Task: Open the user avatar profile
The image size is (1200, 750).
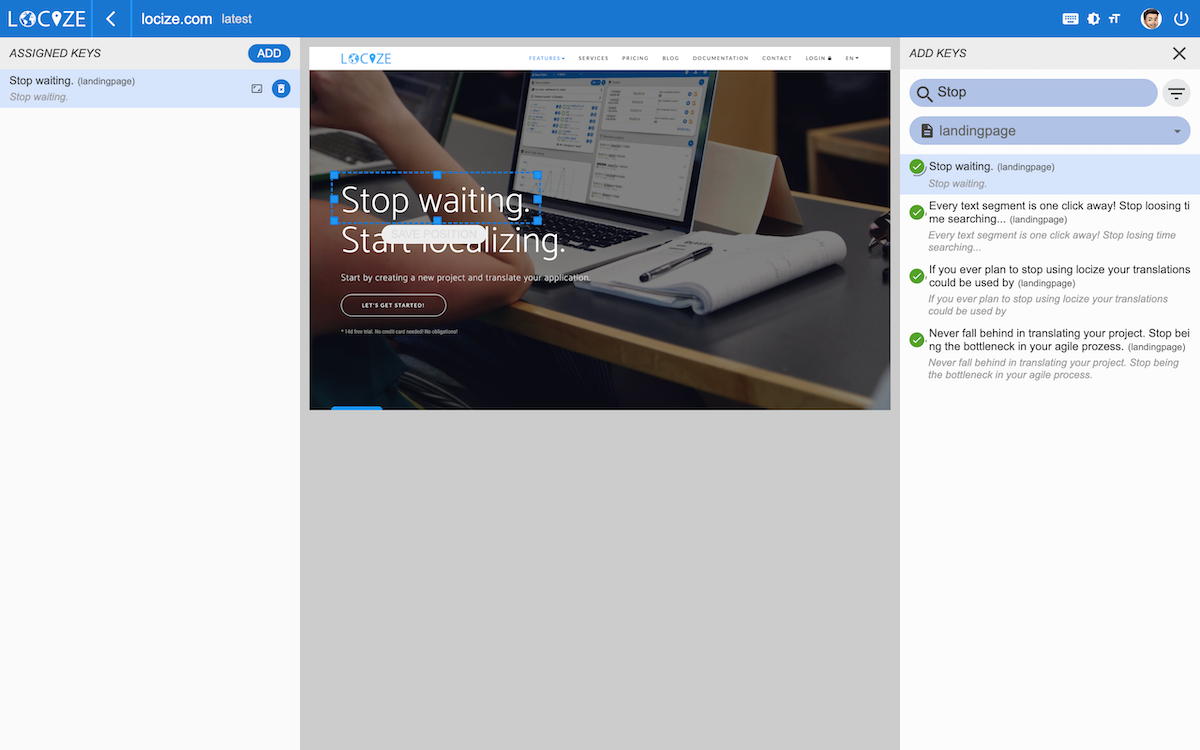Action: [x=1151, y=19]
